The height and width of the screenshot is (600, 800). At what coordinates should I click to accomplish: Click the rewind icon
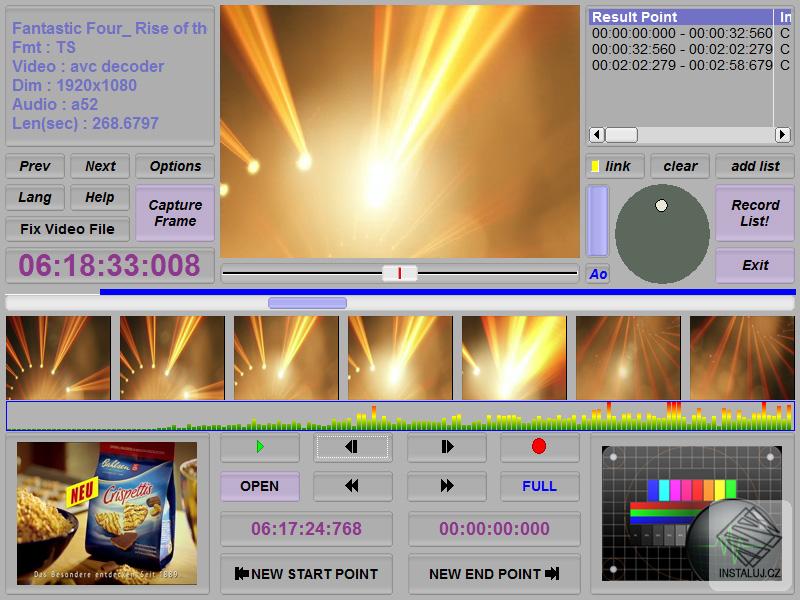[351, 487]
